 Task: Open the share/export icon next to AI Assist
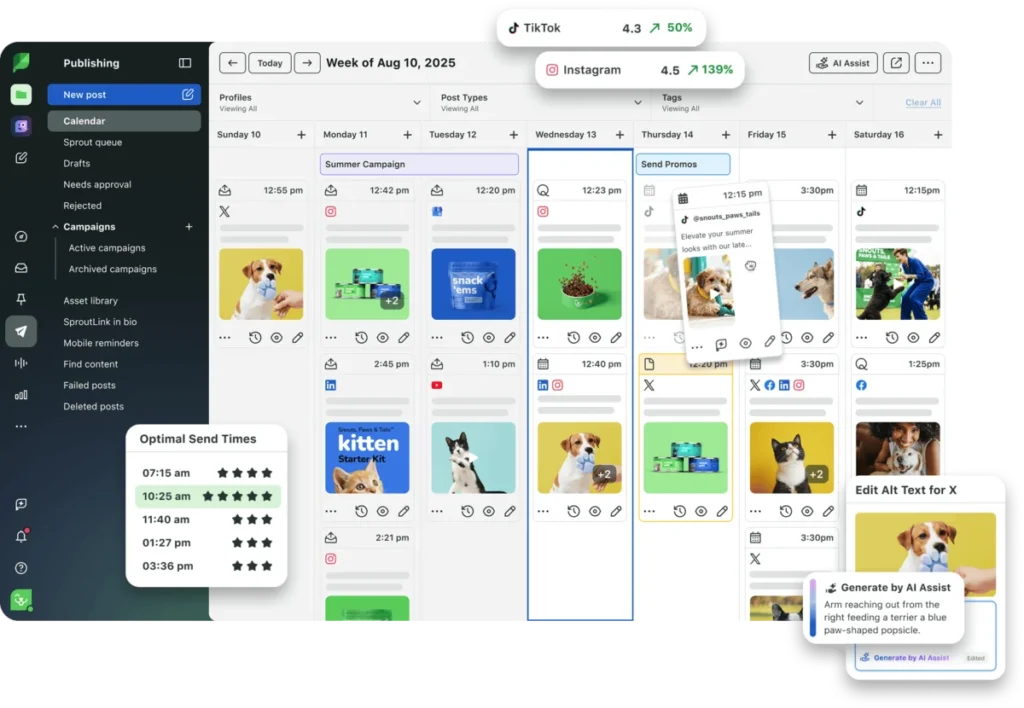[x=896, y=63]
